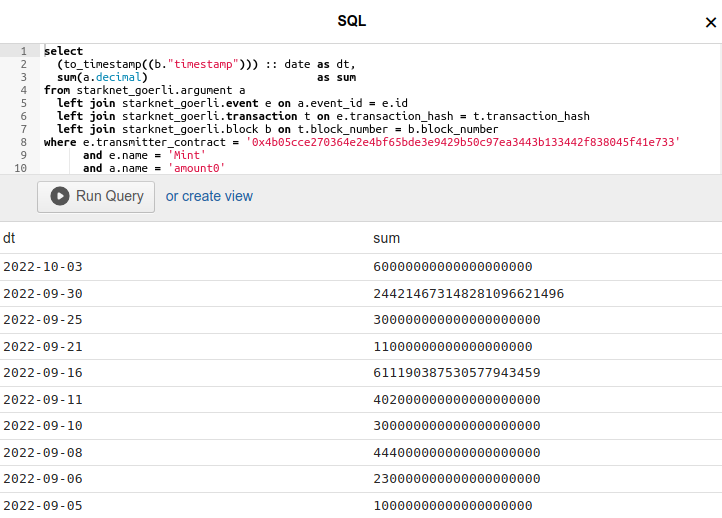The height and width of the screenshot is (518, 722).
Task: Click the date cell 2022-09-25
Action: (x=43, y=320)
